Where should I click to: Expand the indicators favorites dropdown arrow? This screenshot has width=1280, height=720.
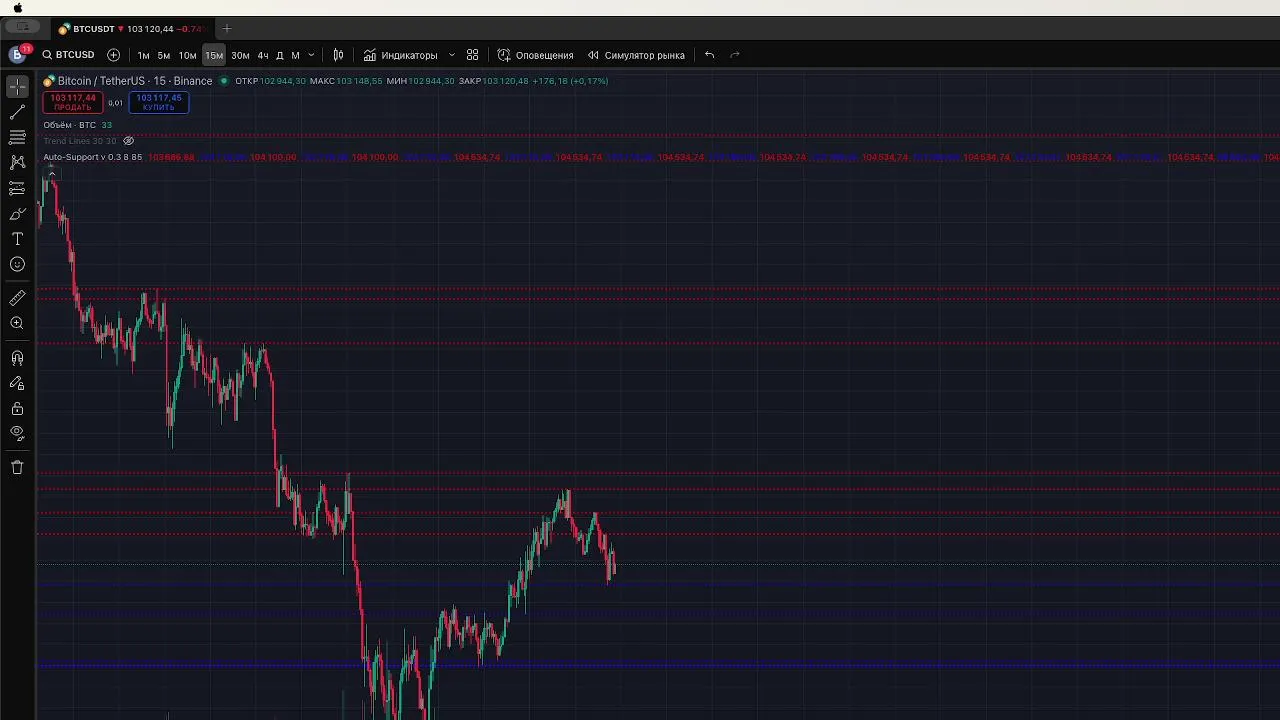452,55
